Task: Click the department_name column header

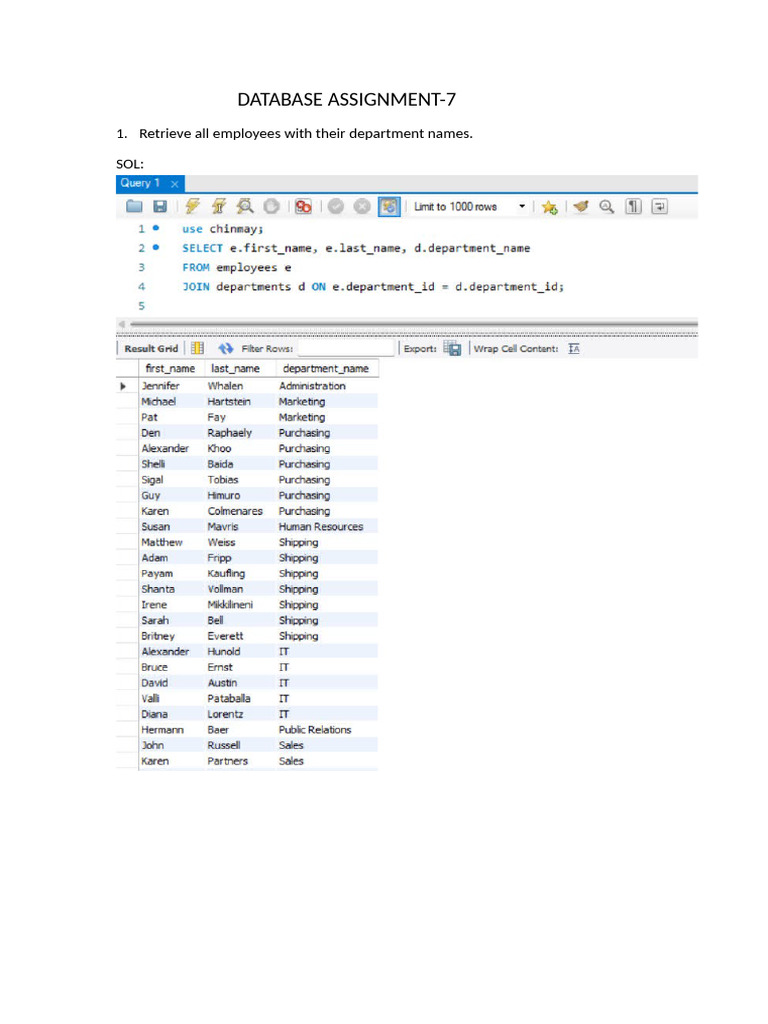Action: [325, 369]
